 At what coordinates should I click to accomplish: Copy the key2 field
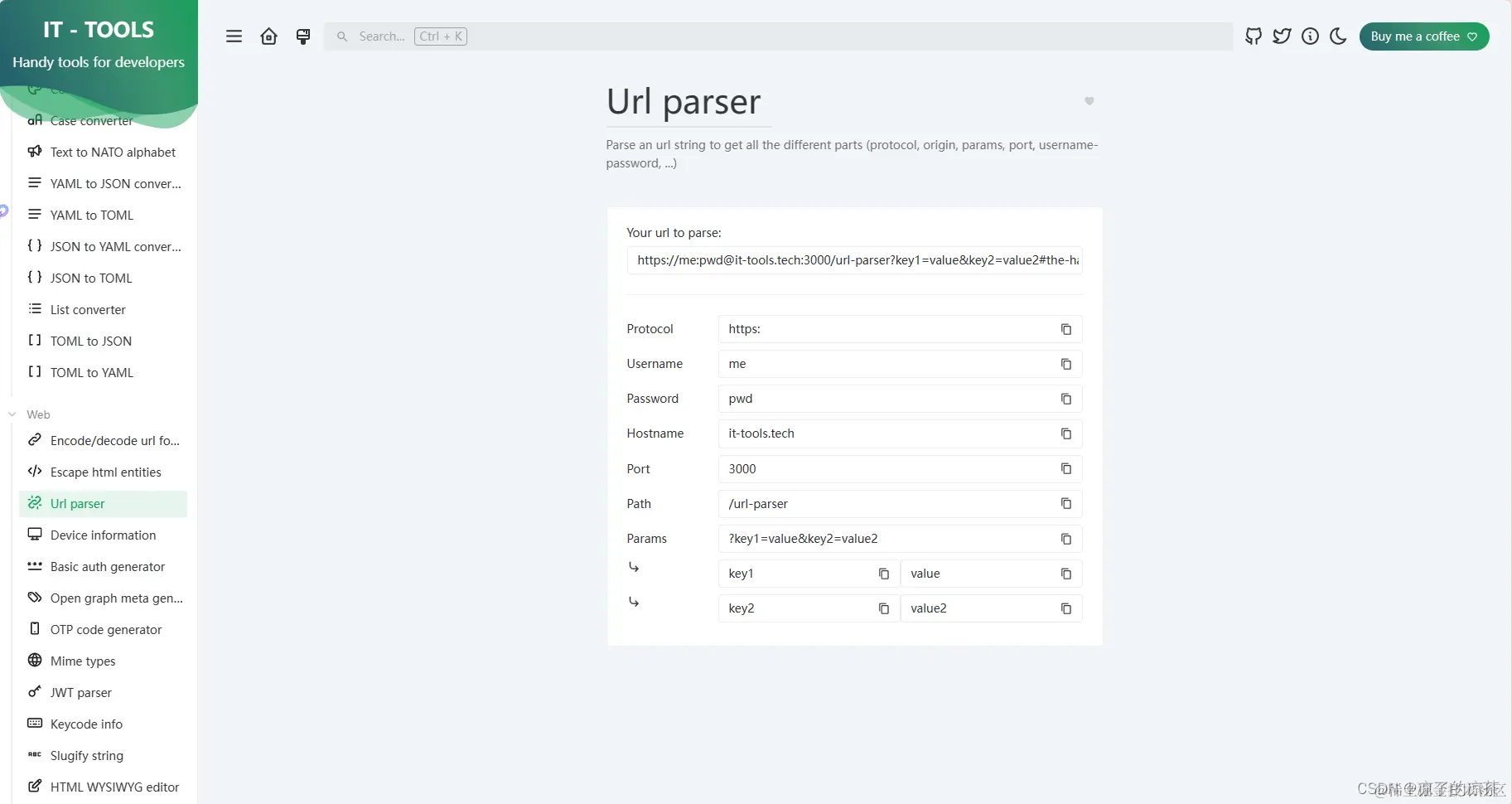[884, 608]
